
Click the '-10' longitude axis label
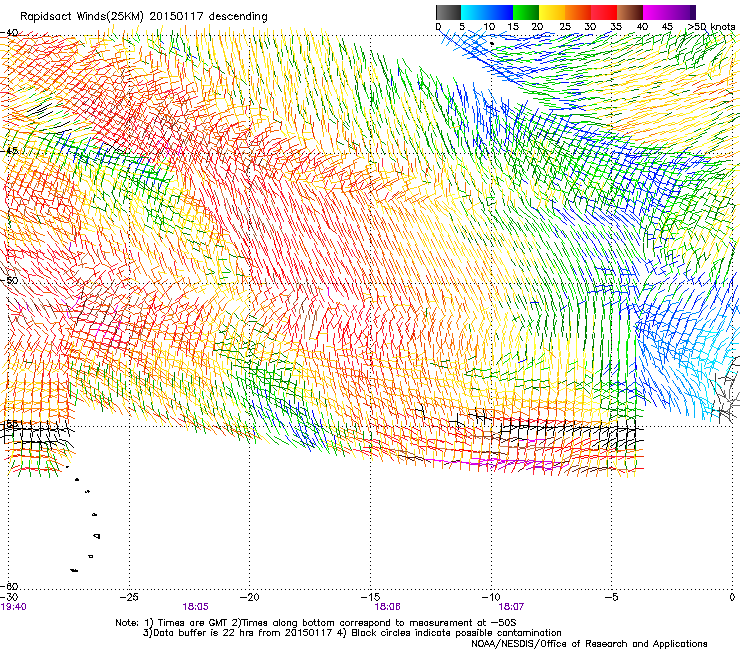tap(491, 598)
